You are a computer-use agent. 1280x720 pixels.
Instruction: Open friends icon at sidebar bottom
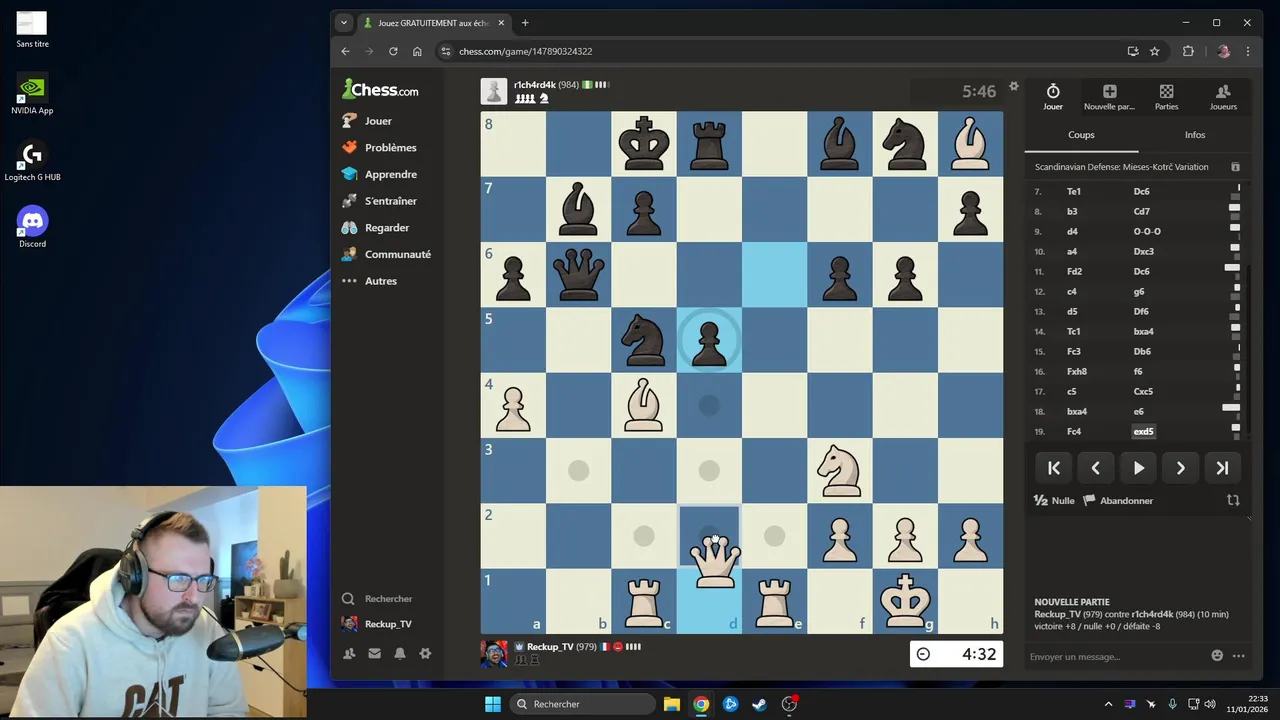(x=349, y=653)
